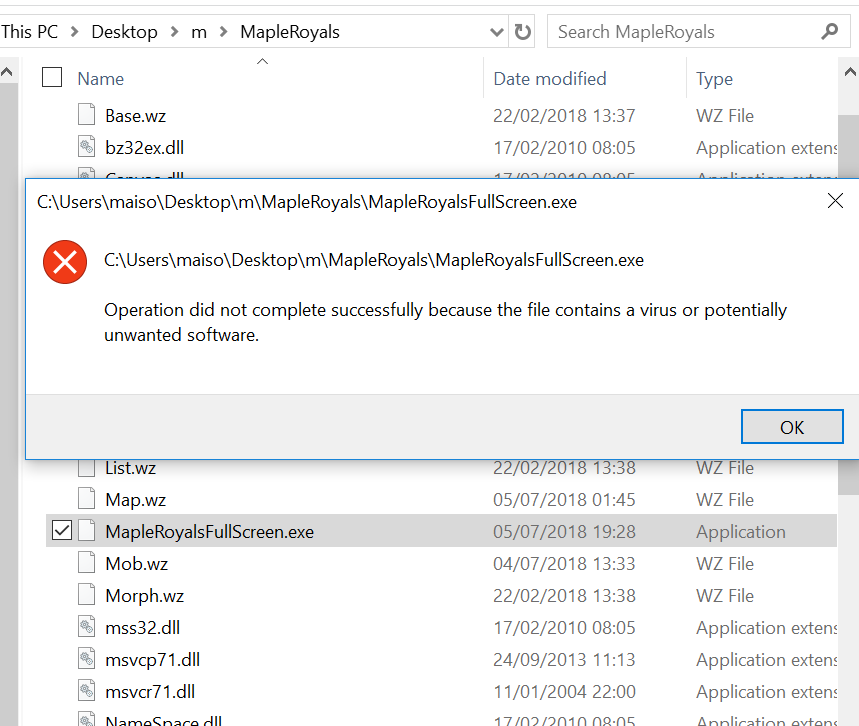859x726 pixels.
Task: Click the bz32ex.dll file icon
Action: [x=87, y=147]
